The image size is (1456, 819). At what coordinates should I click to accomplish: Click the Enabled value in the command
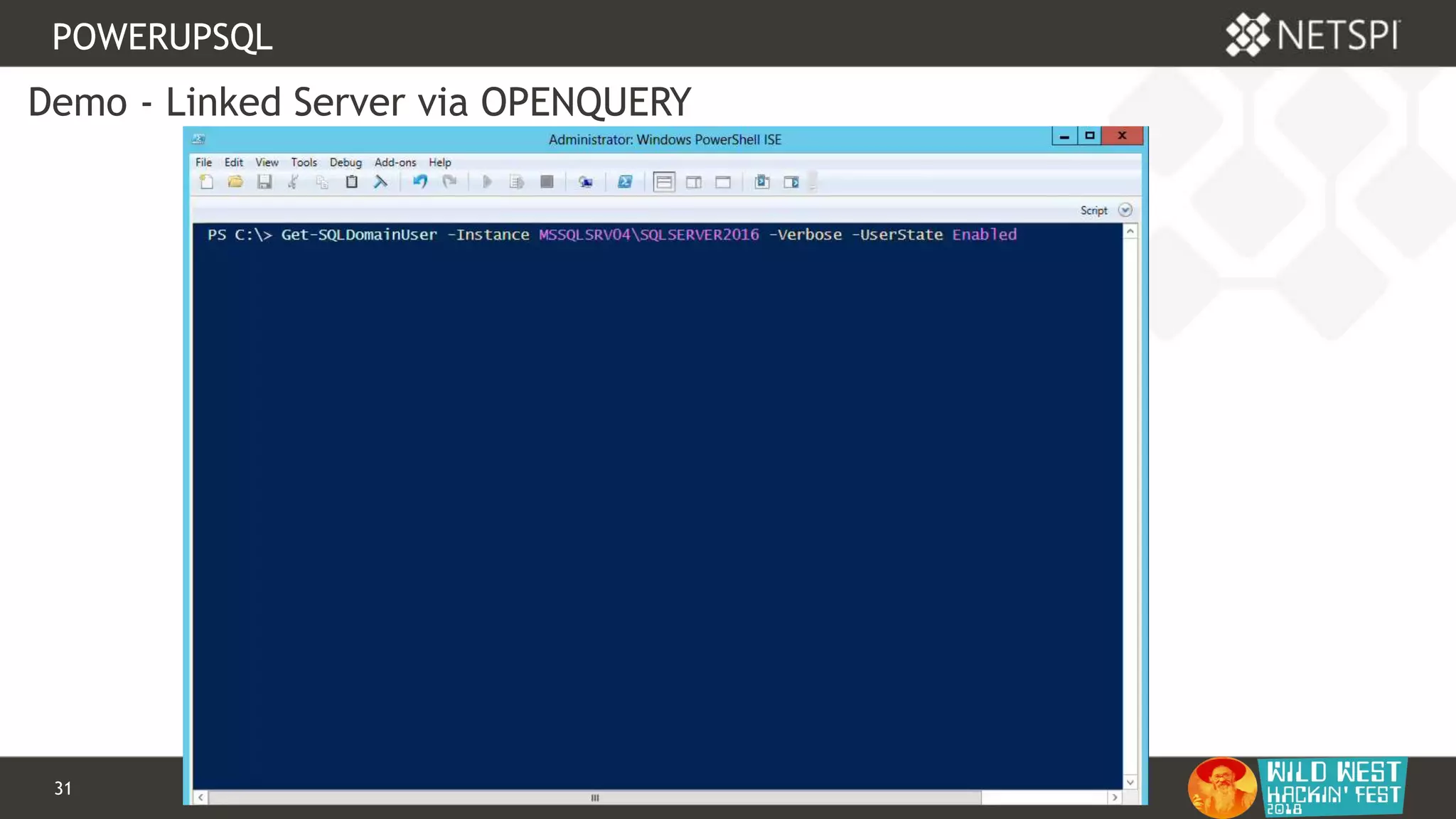click(x=985, y=235)
